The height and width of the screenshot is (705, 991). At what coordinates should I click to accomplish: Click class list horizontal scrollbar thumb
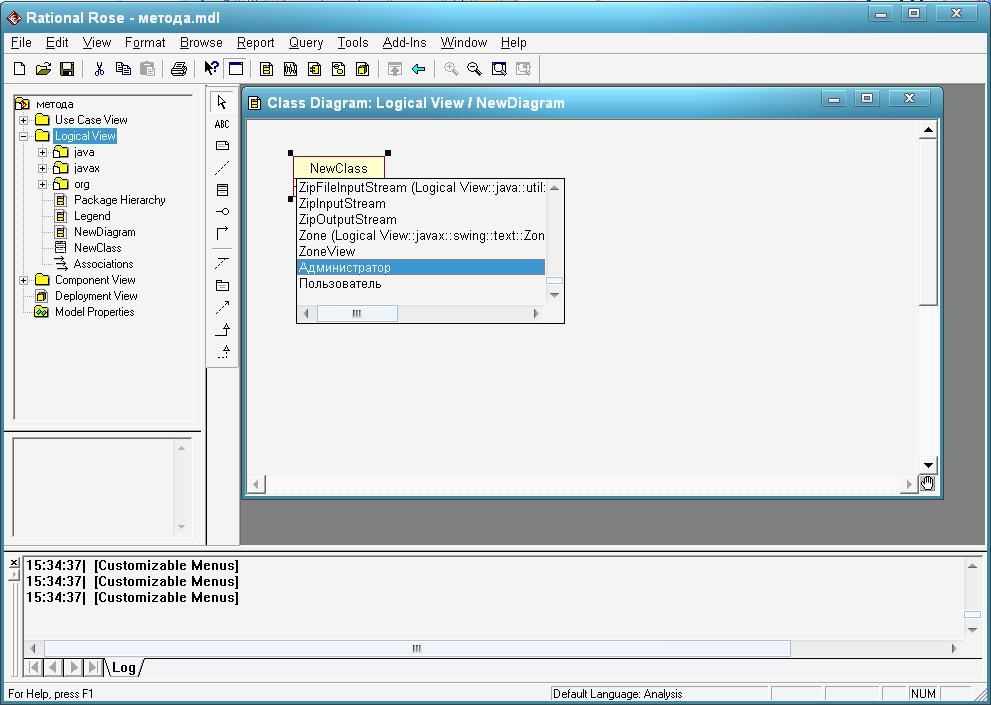pyautogui.click(x=357, y=313)
